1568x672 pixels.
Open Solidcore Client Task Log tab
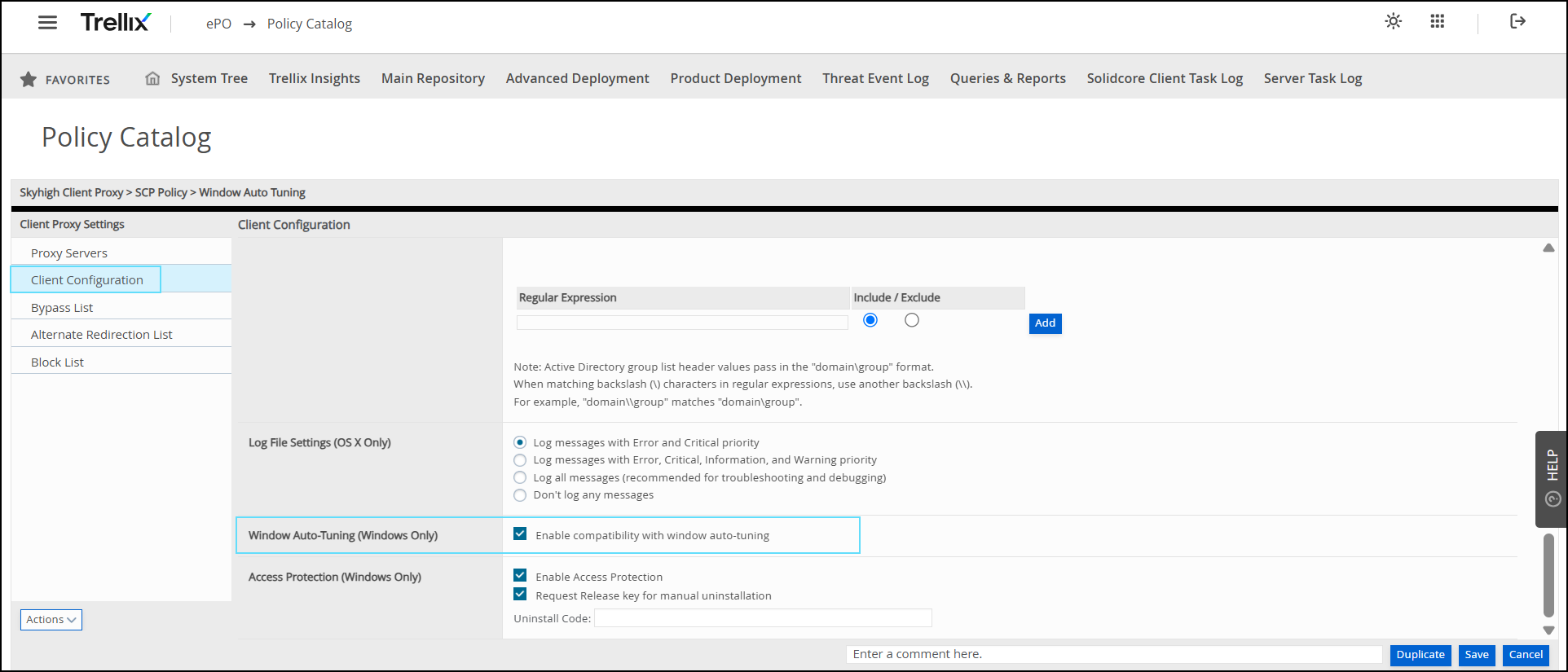point(1165,78)
